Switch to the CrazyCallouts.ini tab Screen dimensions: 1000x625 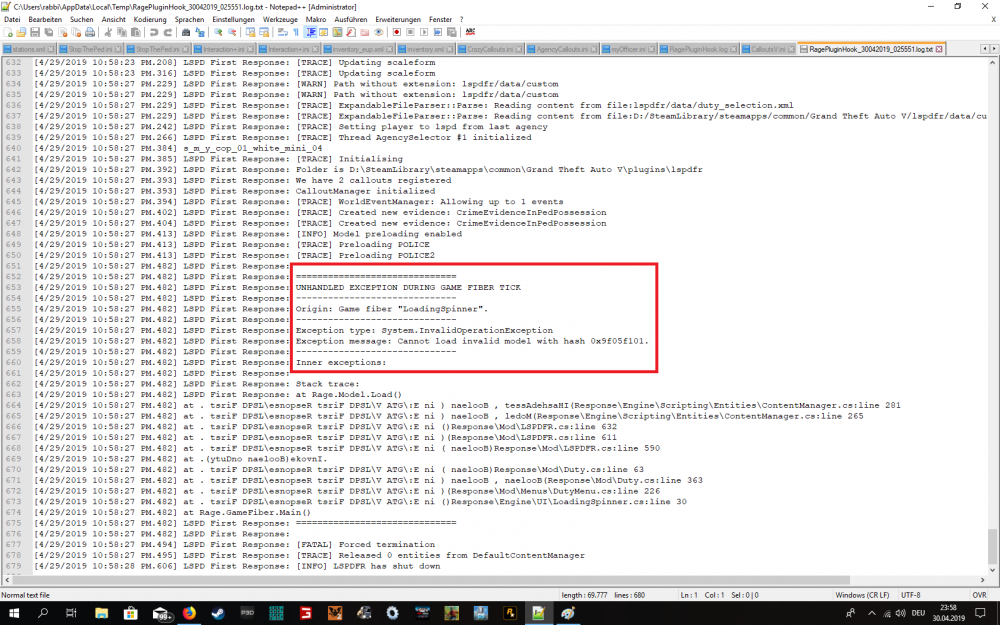click(490, 49)
